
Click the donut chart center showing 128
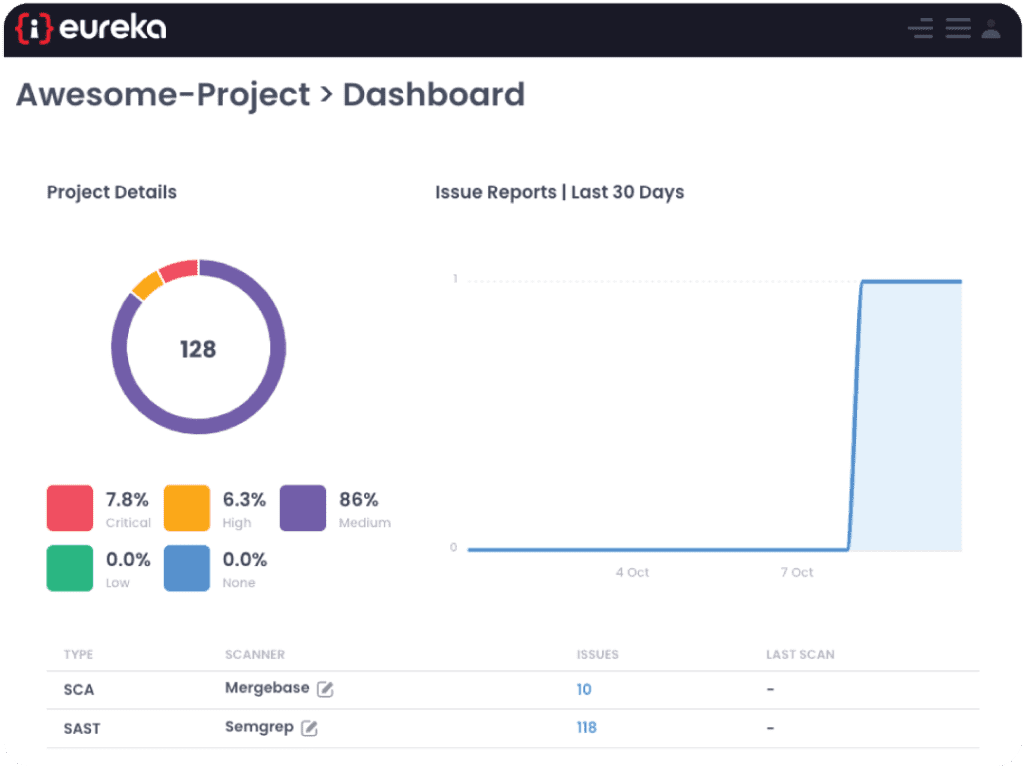pyautogui.click(x=198, y=349)
